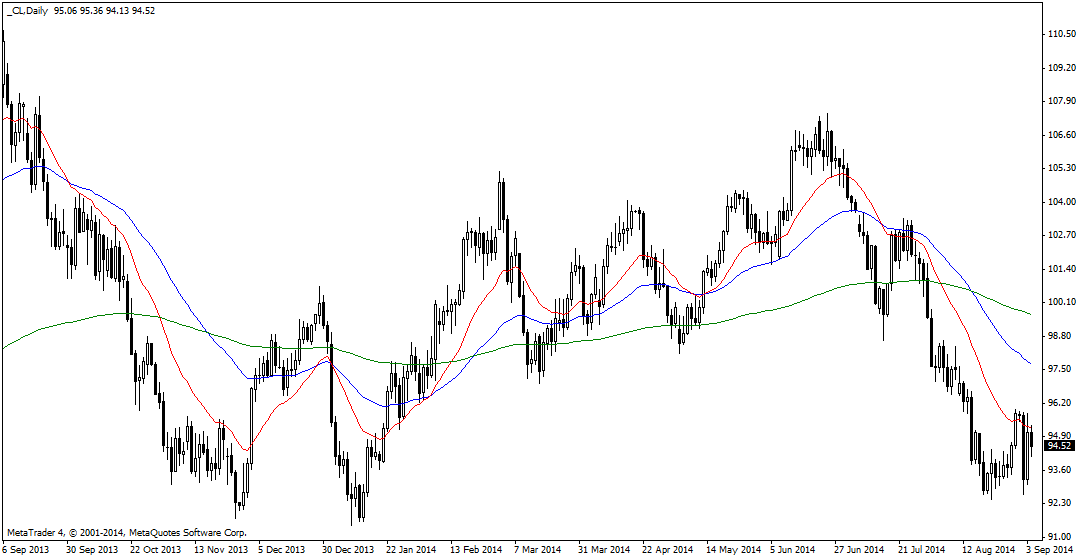Select the 107.90 price level label
The image size is (1082, 558).
pos(1061,101)
